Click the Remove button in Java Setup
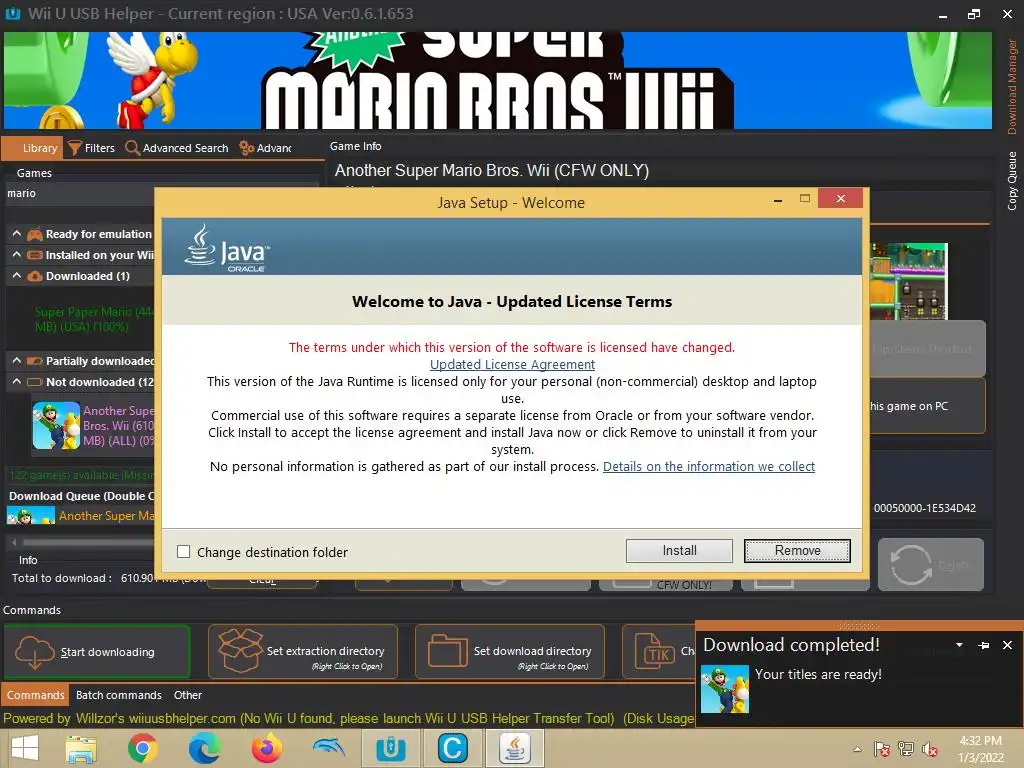The width and height of the screenshot is (1024, 768). pos(797,551)
